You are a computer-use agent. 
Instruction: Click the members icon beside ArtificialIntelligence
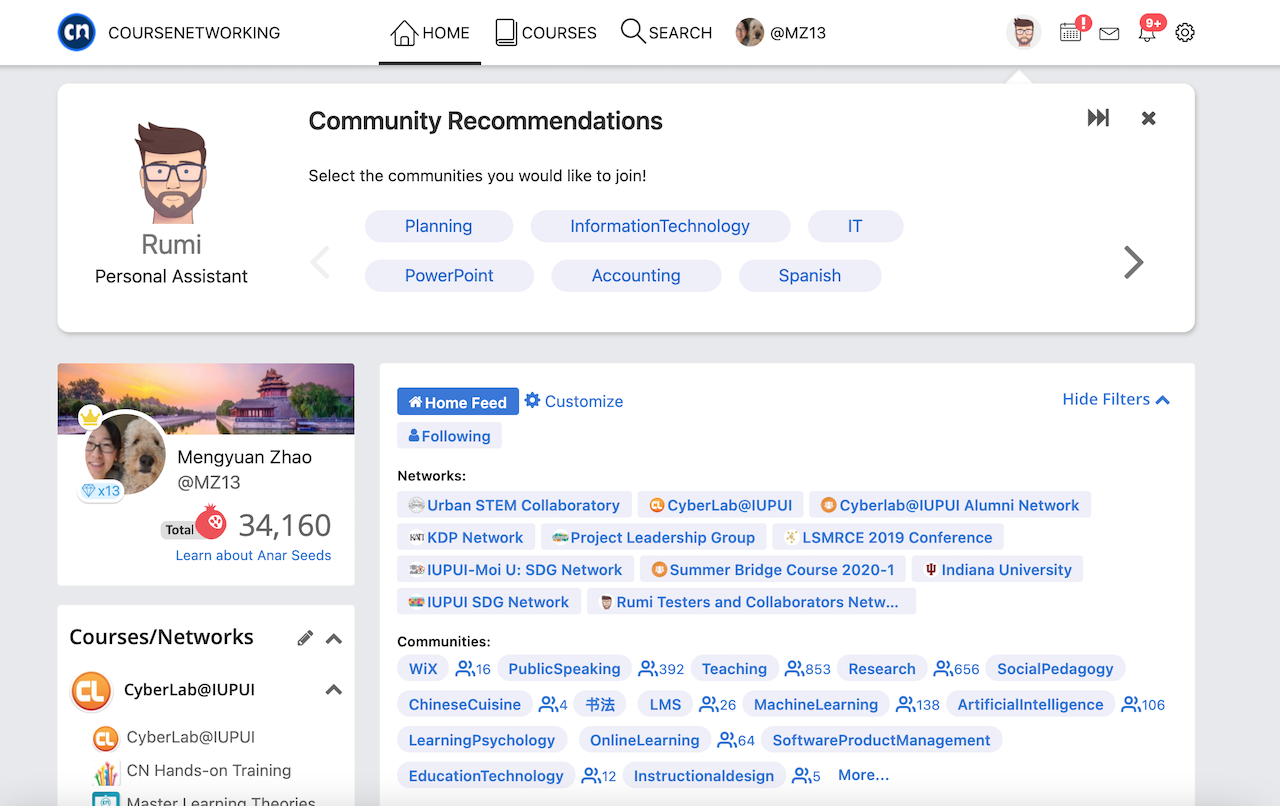pos(1131,704)
